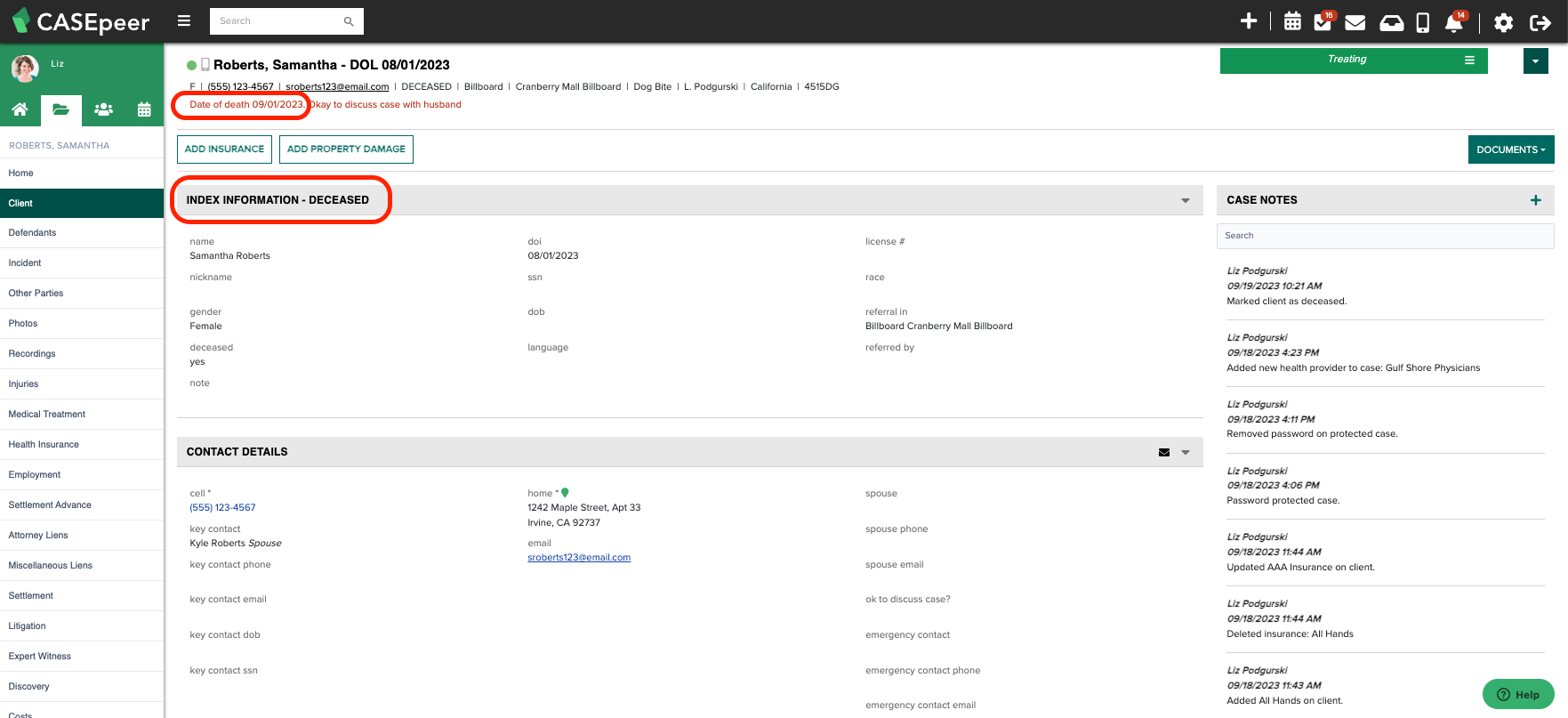Click the Treating status list icon
The image size is (1568, 718).
click(1469, 61)
